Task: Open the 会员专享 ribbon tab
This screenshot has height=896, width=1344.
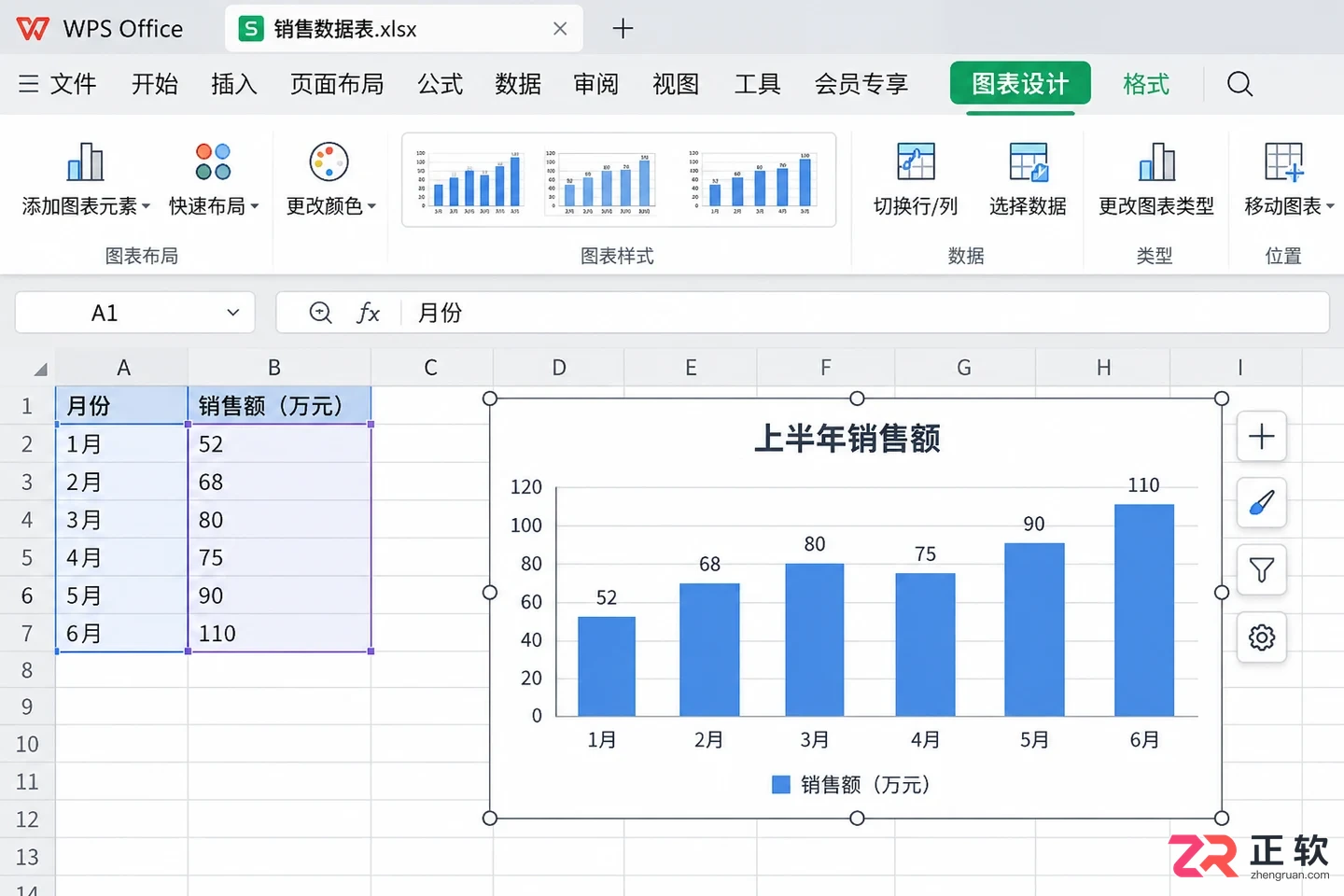Action: click(x=861, y=84)
